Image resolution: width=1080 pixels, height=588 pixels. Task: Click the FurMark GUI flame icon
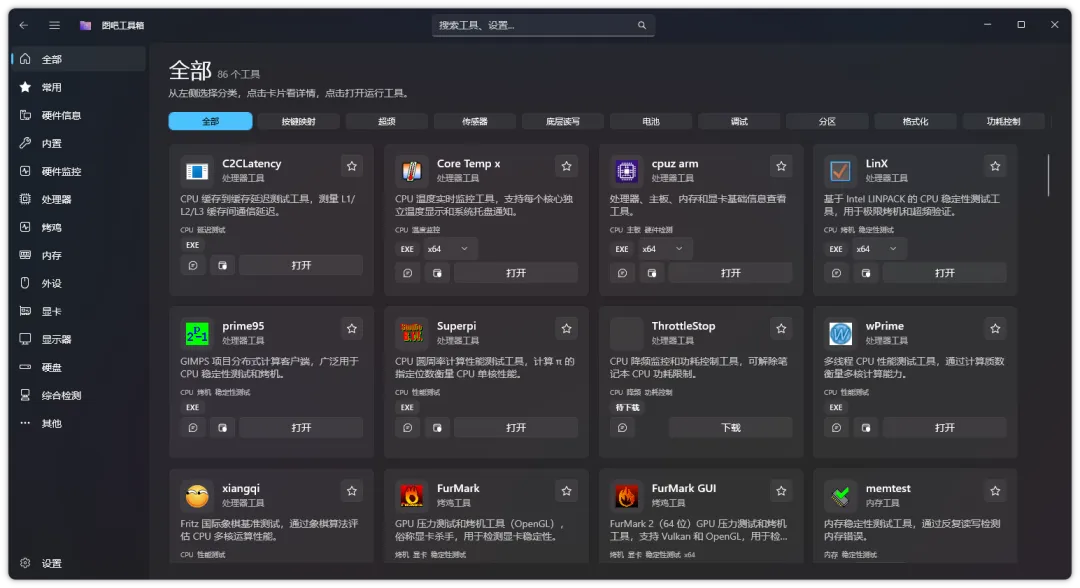click(x=626, y=496)
